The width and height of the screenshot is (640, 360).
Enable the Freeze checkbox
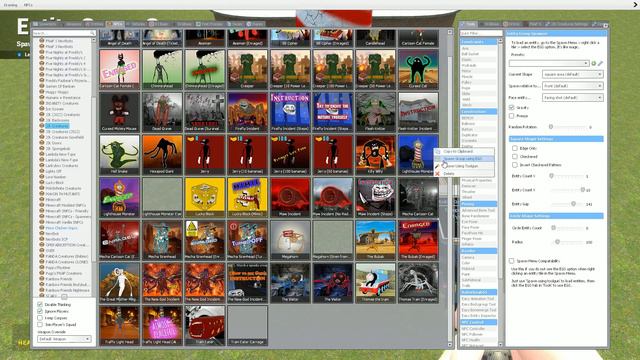click(511, 116)
